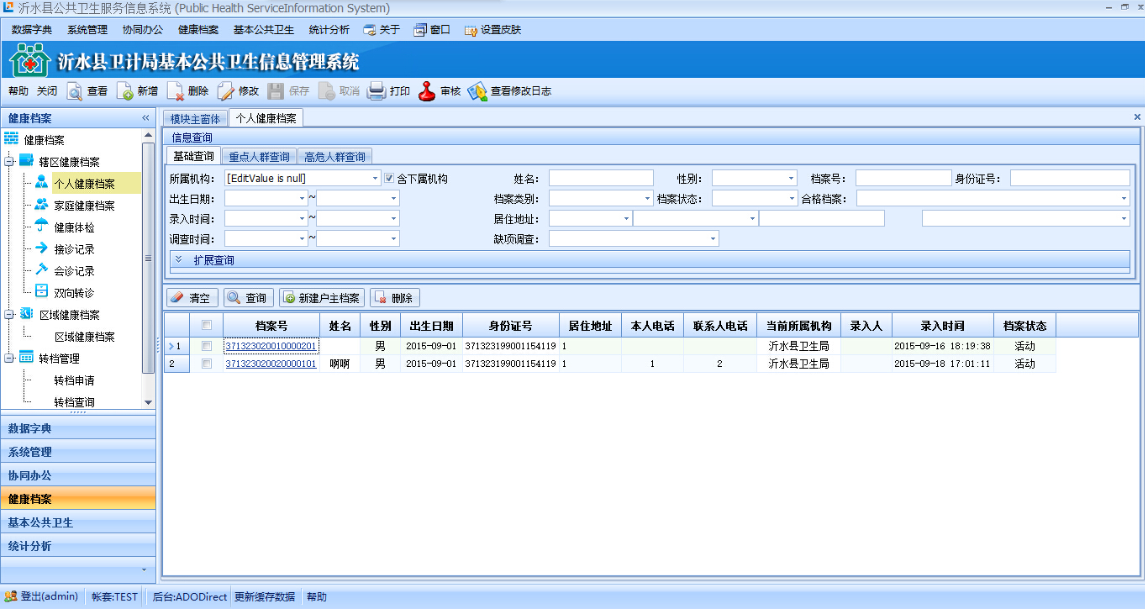Click the 新增 (add new) toolbar icon
Screen dimensions: 1145x609
125,91
